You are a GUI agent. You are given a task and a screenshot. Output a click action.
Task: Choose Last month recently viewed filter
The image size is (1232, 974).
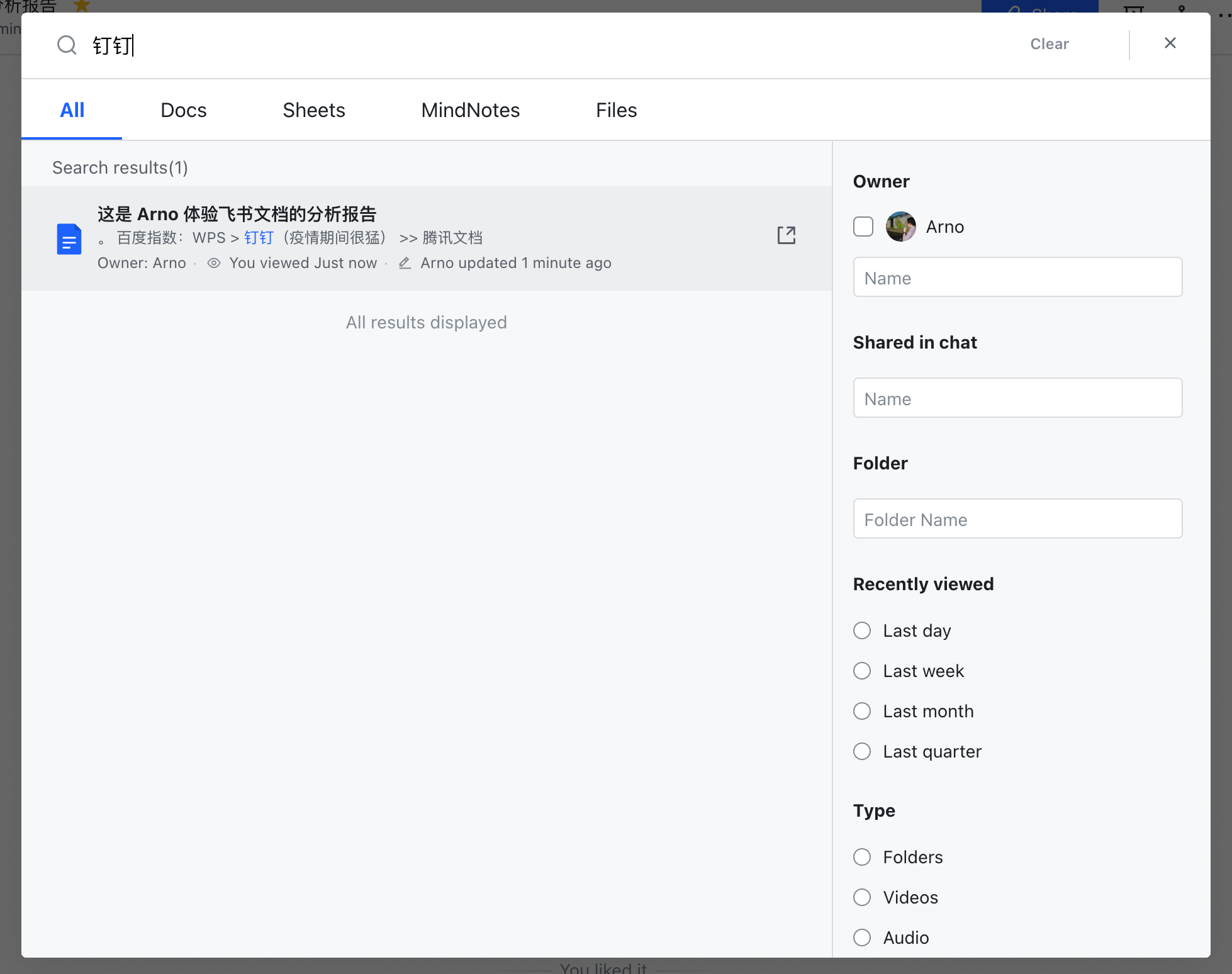(862, 711)
